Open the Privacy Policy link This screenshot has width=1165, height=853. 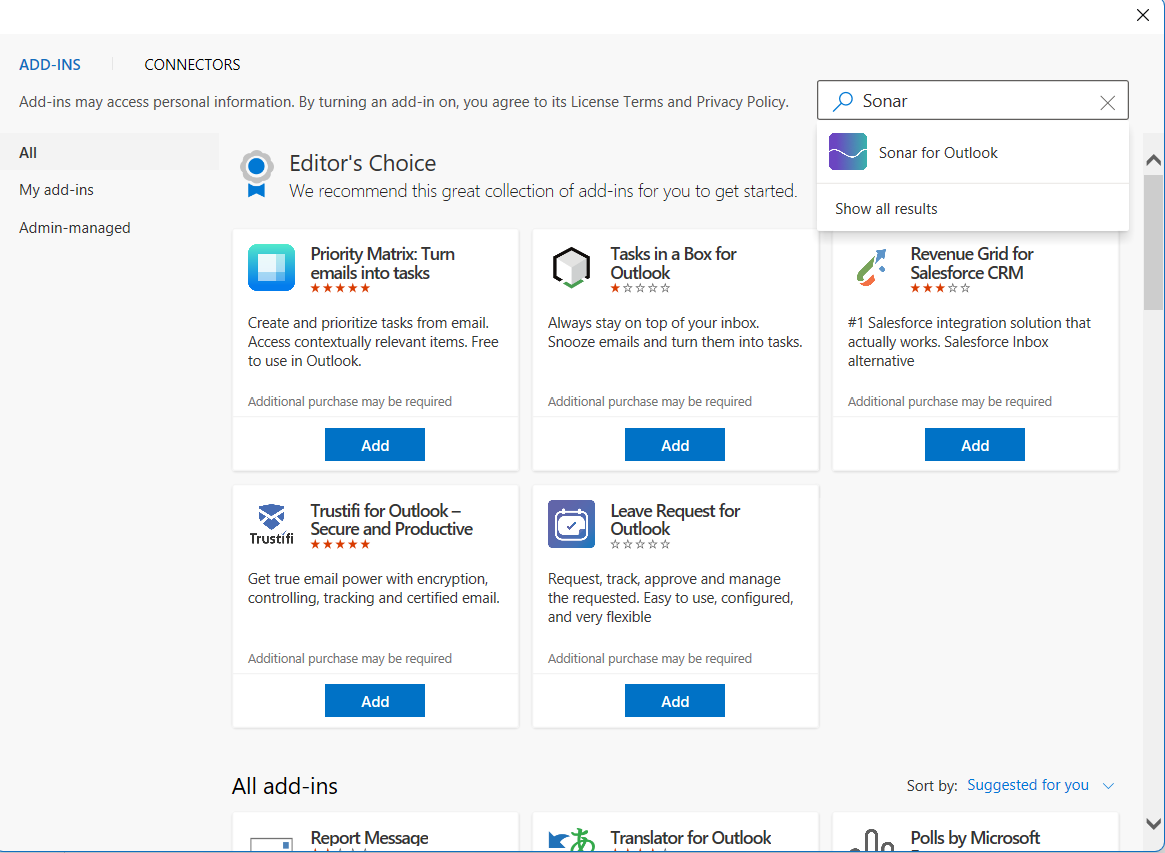tap(733, 101)
